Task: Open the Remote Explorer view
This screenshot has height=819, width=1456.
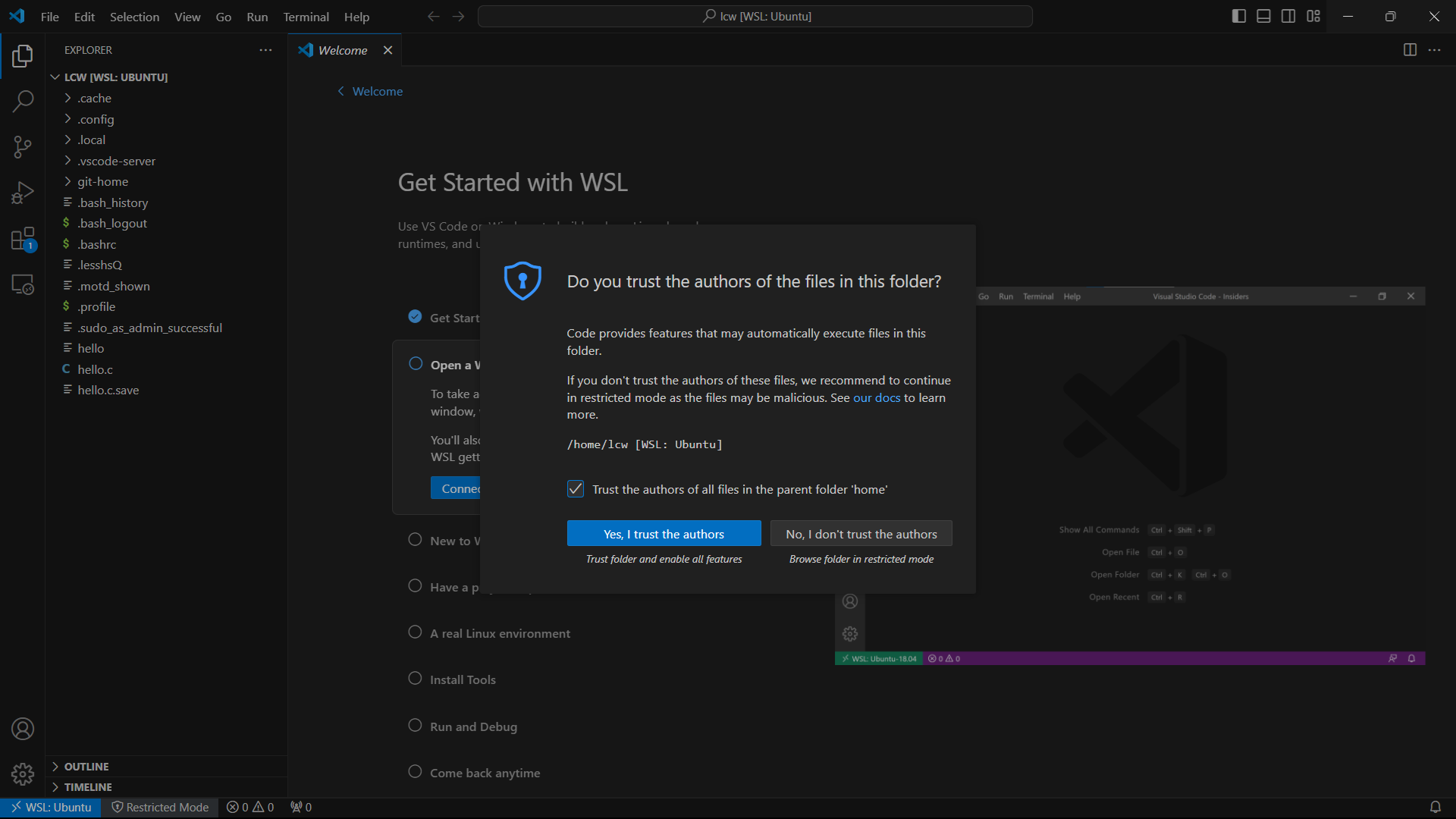Action: [23, 285]
